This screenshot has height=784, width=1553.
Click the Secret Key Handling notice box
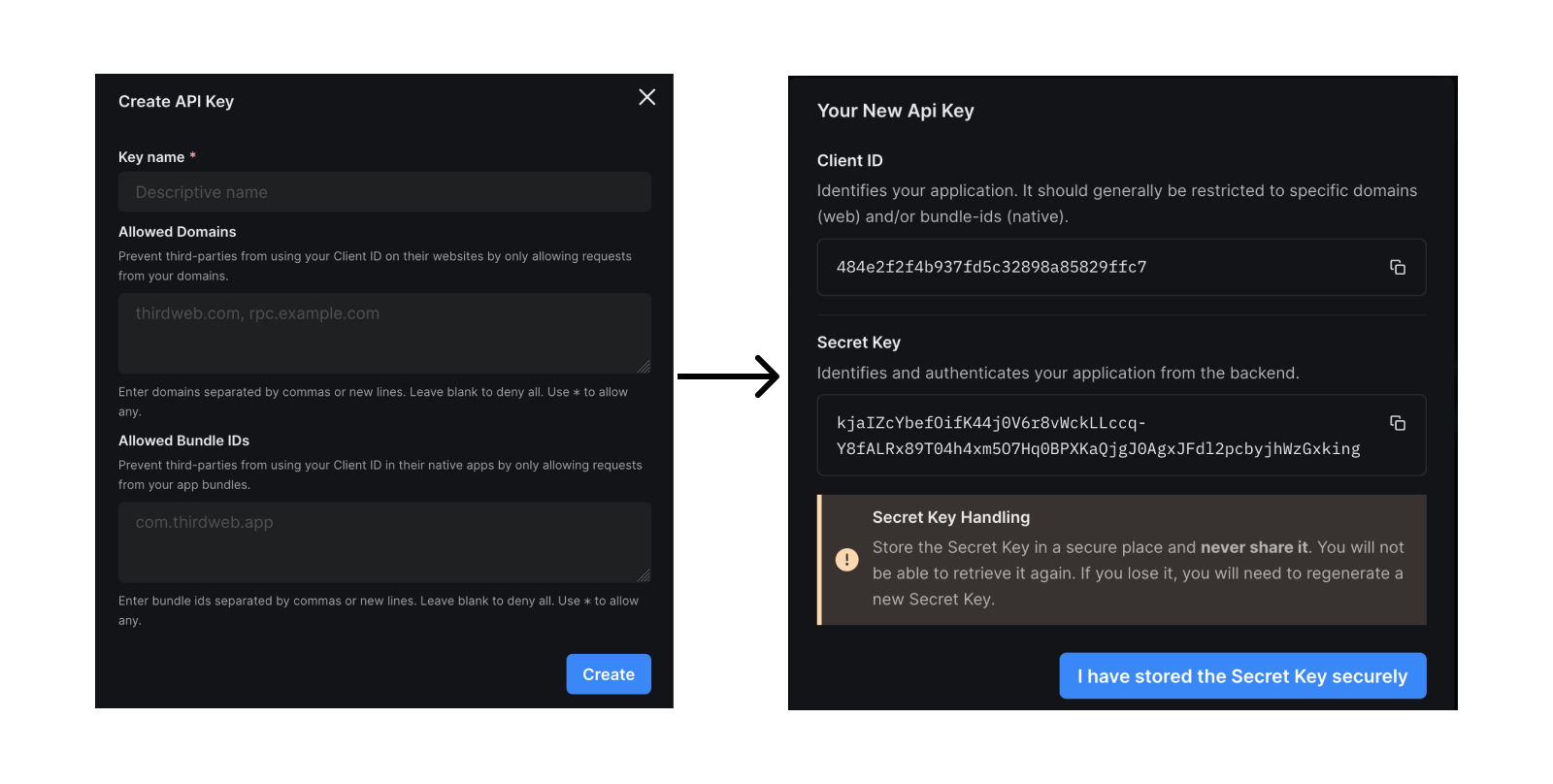point(1121,560)
